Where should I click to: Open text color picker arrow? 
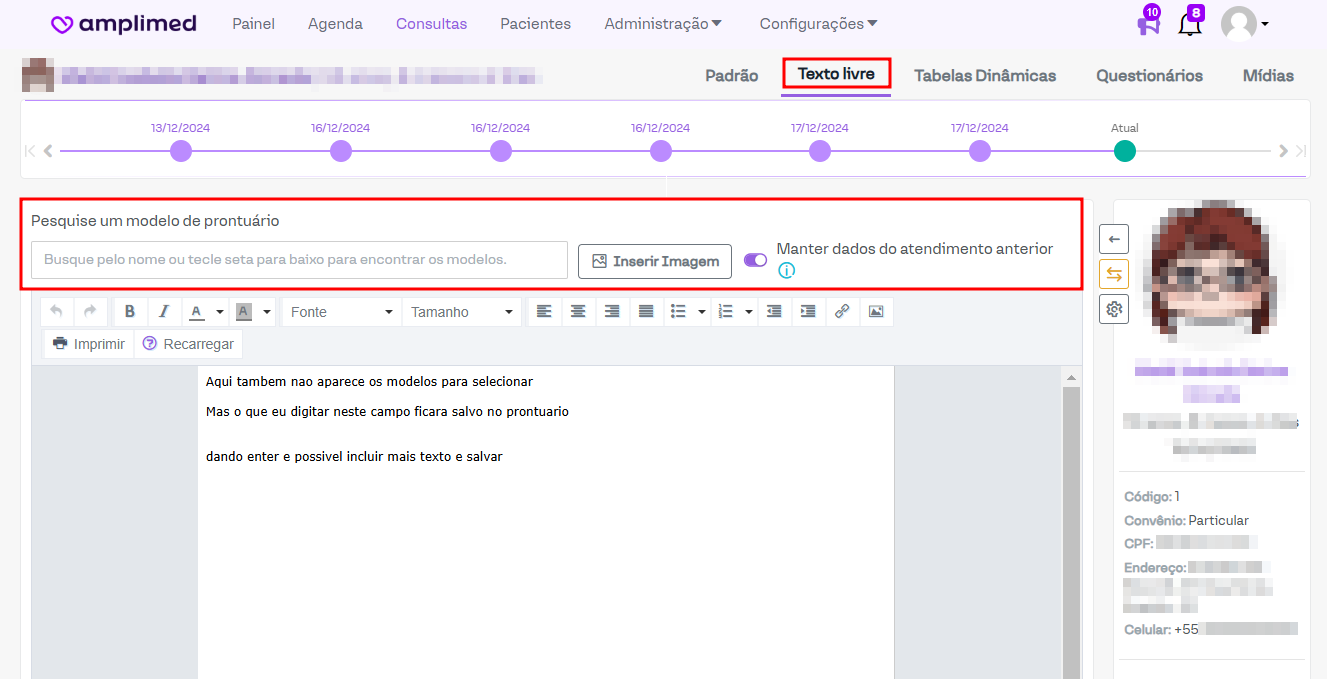[219, 312]
